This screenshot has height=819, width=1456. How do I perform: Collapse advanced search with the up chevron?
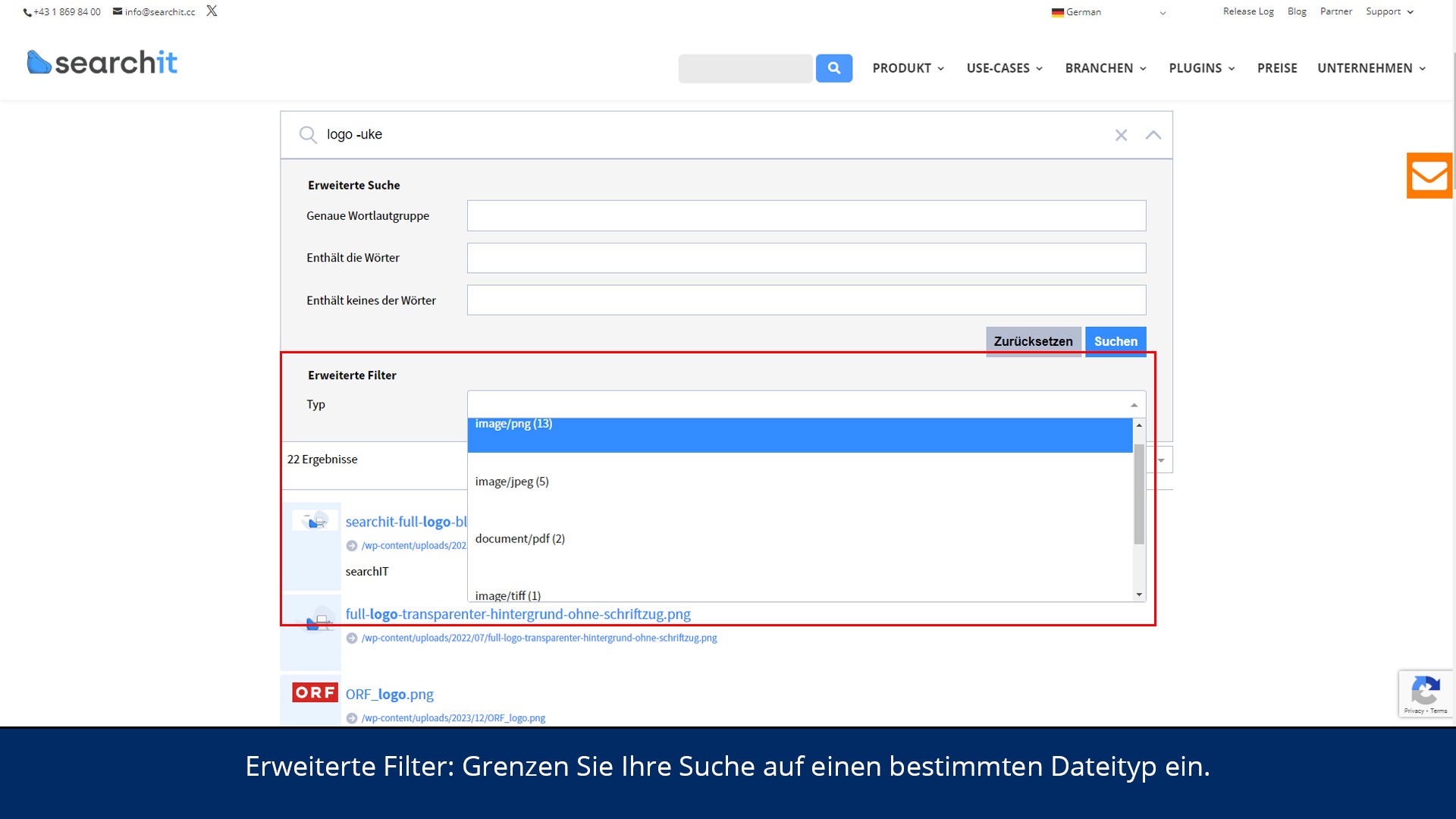(x=1153, y=135)
